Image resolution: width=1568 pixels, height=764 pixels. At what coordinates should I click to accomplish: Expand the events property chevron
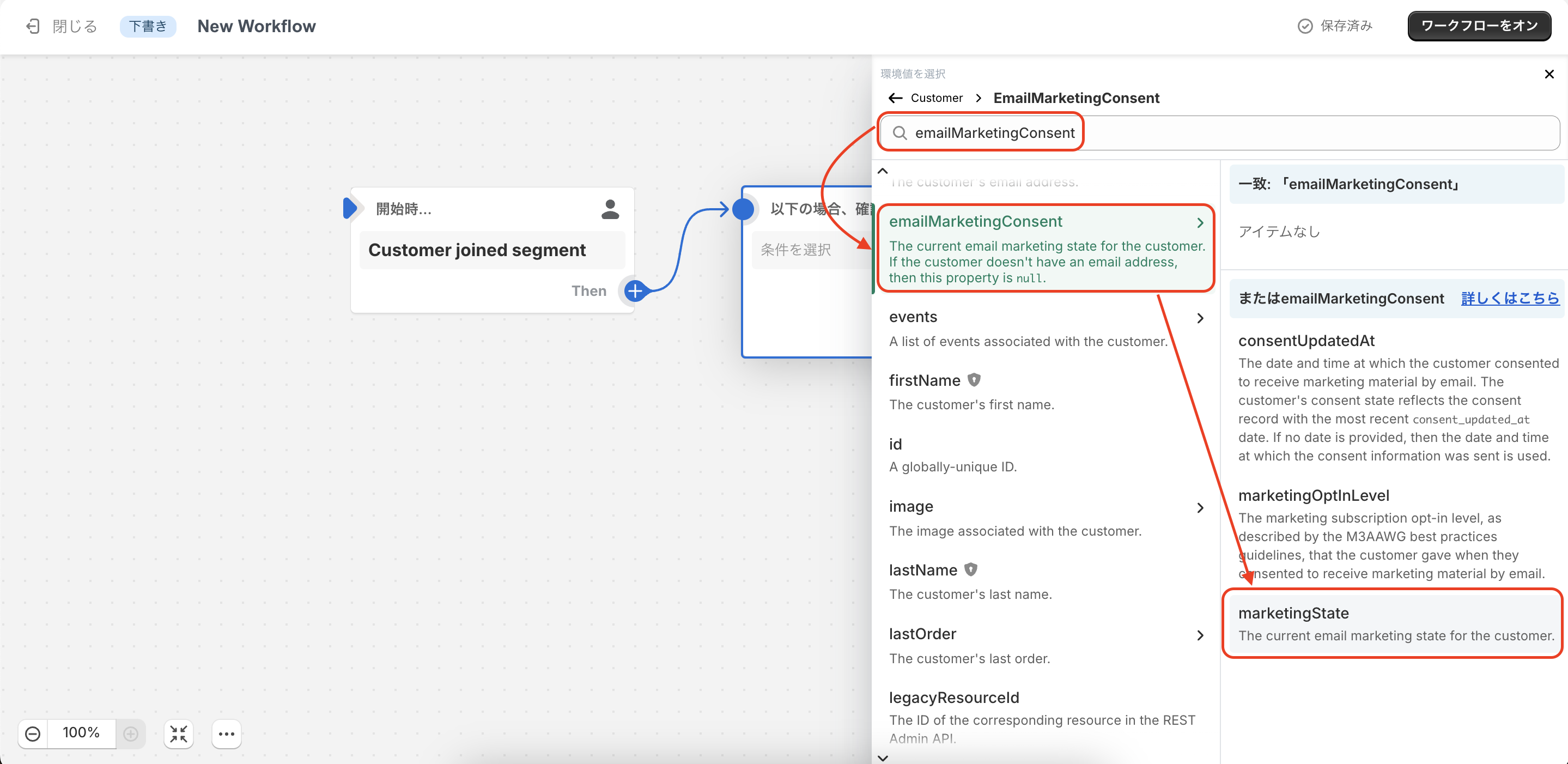[x=1200, y=318]
